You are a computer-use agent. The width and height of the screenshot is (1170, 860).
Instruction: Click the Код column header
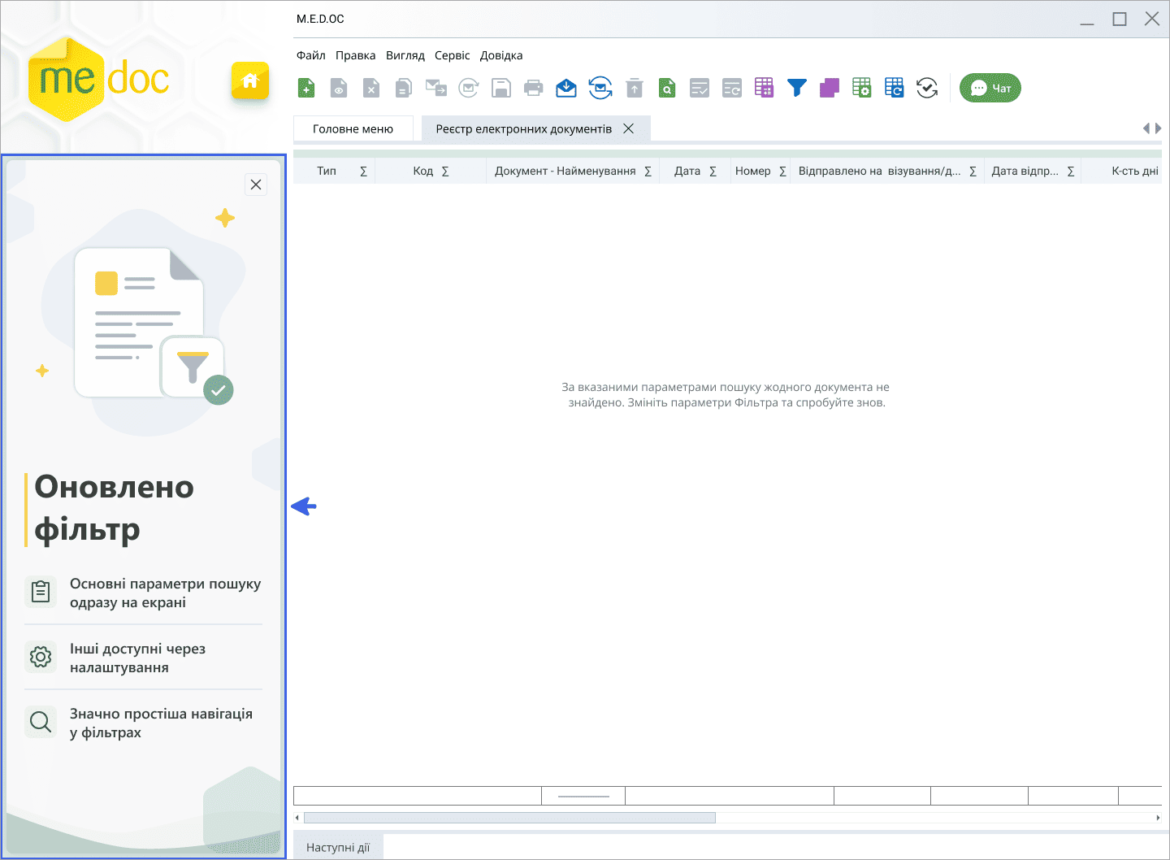tap(423, 171)
